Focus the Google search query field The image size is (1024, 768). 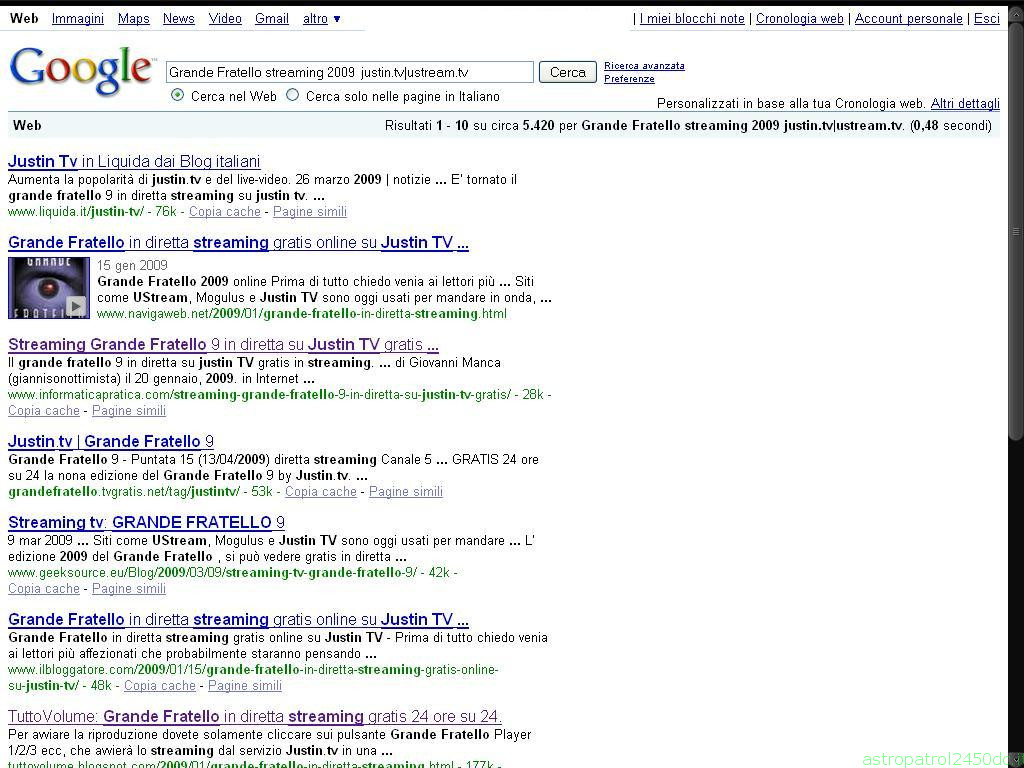coord(349,72)
